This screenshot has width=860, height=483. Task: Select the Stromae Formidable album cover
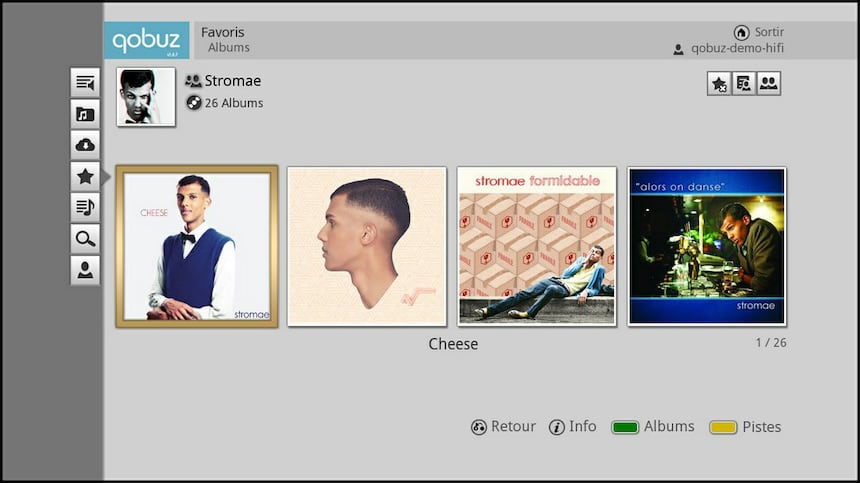537,247
